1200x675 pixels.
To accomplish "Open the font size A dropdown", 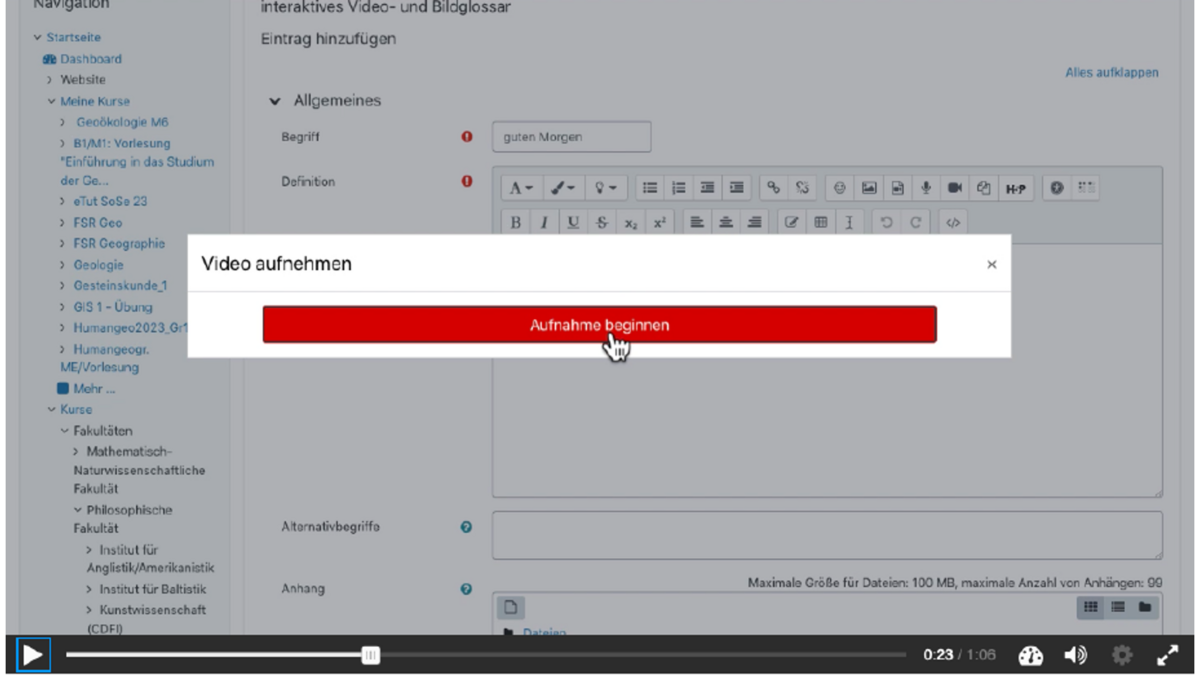I will 520,188.
